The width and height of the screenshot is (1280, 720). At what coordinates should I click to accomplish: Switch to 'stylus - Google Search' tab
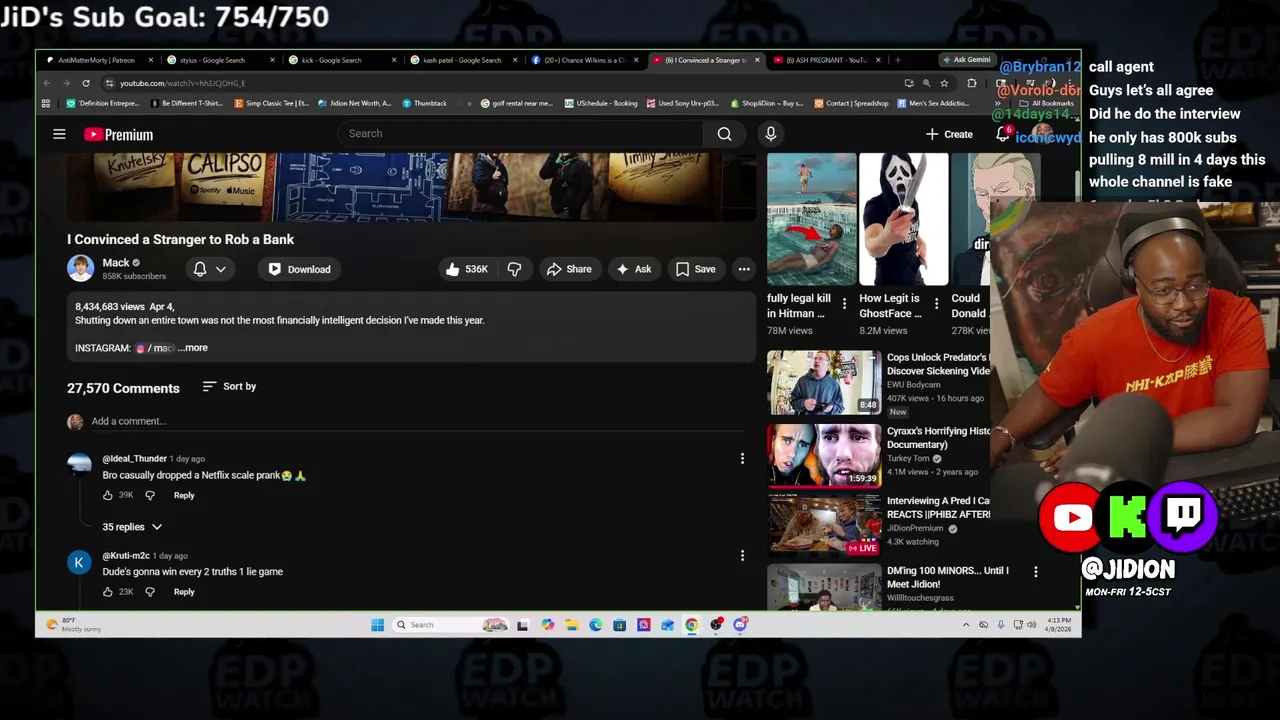[220, 60]
